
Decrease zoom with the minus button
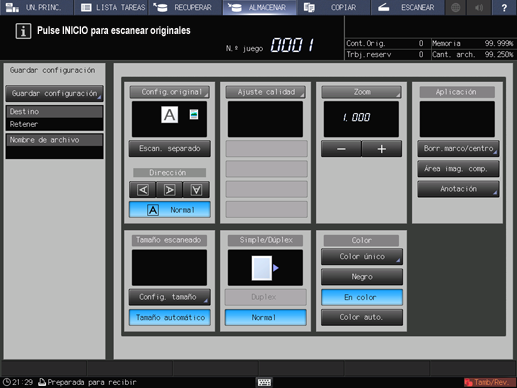[x=341, y=149]
